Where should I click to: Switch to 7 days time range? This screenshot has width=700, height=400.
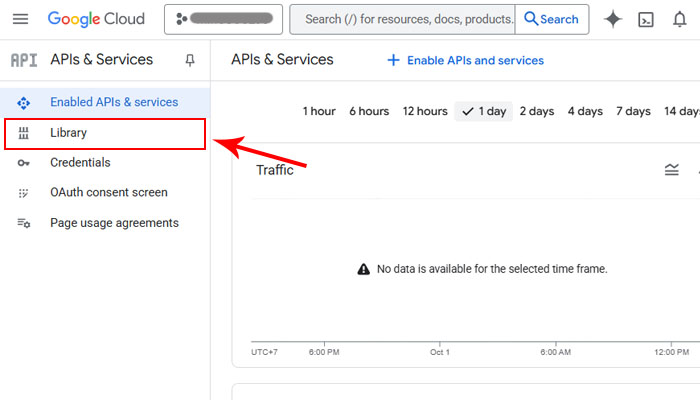point(633,111)
